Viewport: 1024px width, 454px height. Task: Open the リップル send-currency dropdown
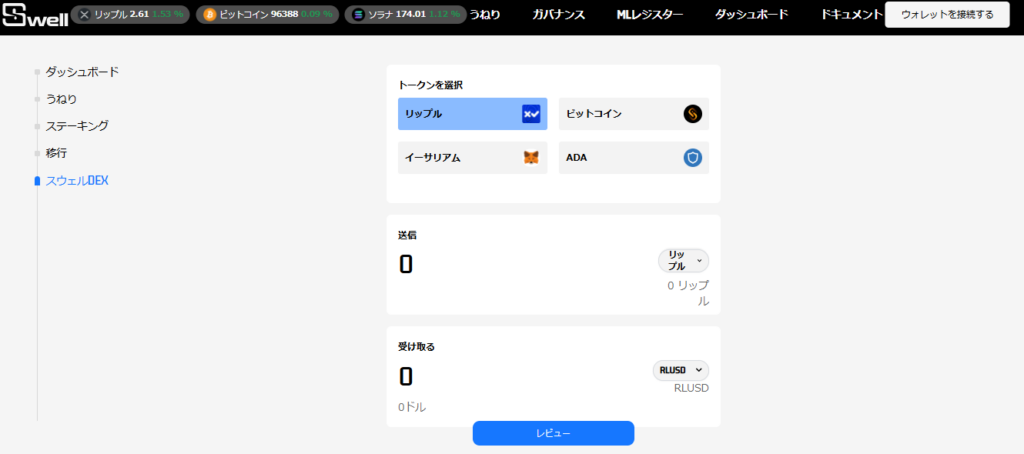tap(683, 261)
